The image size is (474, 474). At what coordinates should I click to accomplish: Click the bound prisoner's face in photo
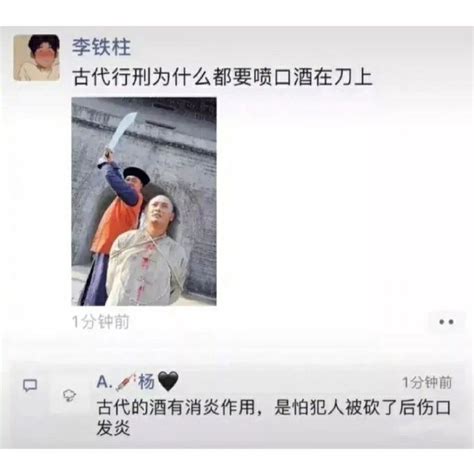point(158,211)
